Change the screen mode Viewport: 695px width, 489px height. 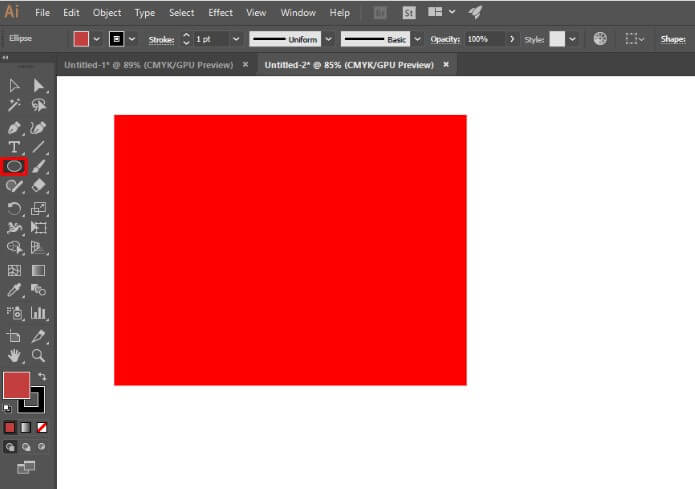(26, 467)
